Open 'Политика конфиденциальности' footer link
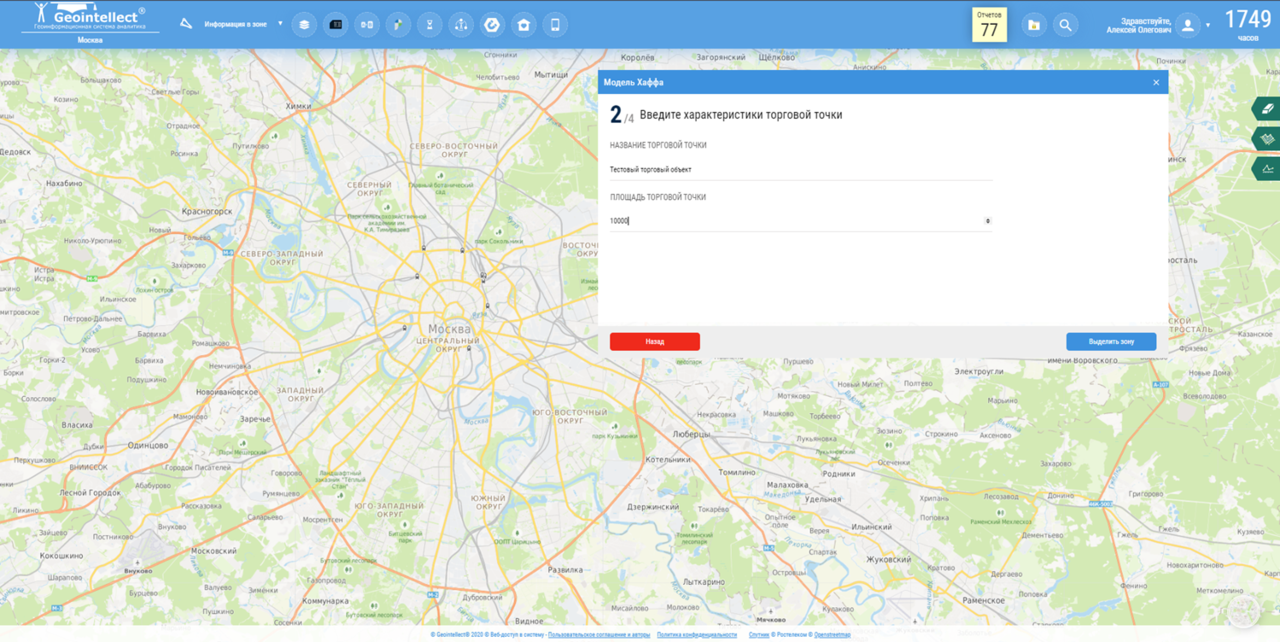Screen dimensions: 1280x642 click(697, 635)
